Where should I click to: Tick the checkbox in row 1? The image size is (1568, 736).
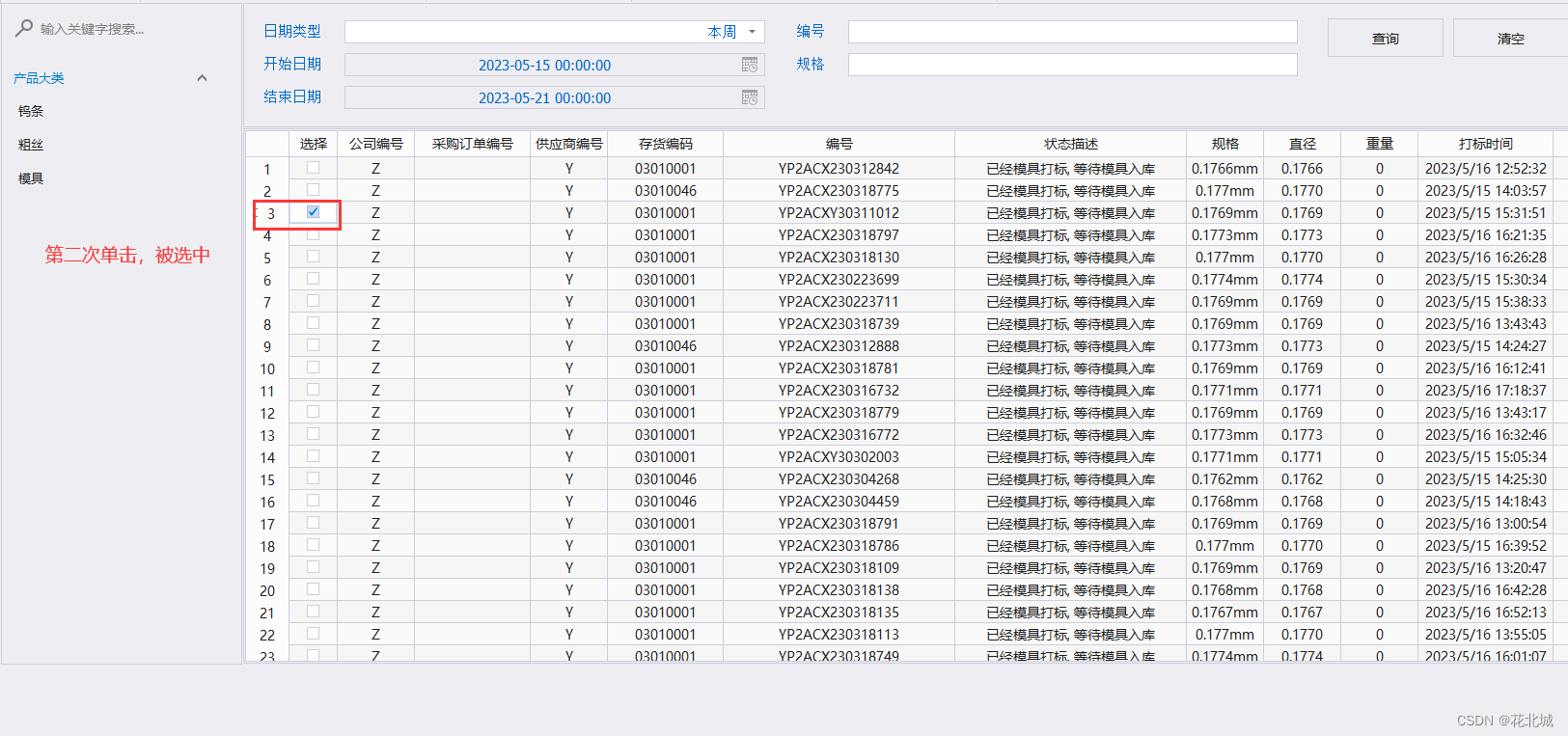tap(313, 168)
